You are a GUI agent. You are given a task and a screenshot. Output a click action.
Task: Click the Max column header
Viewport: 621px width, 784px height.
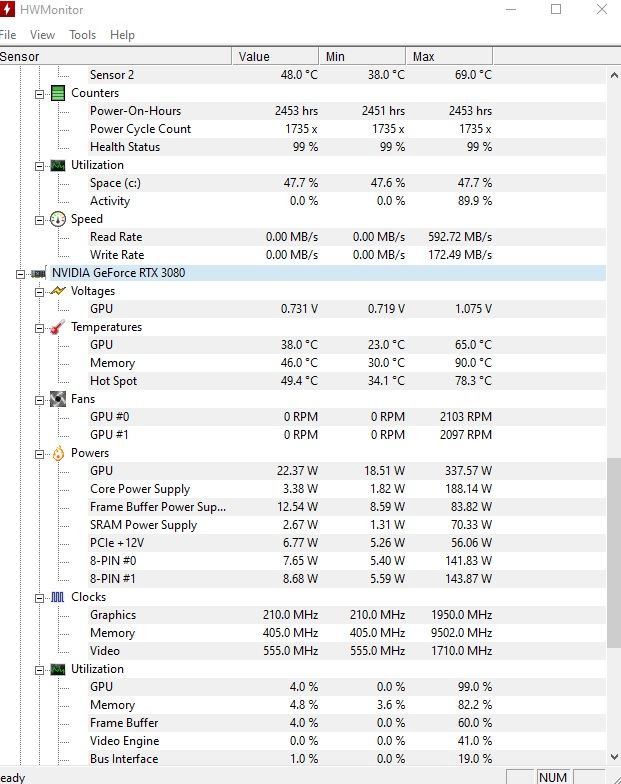click(x=449, y=56)
